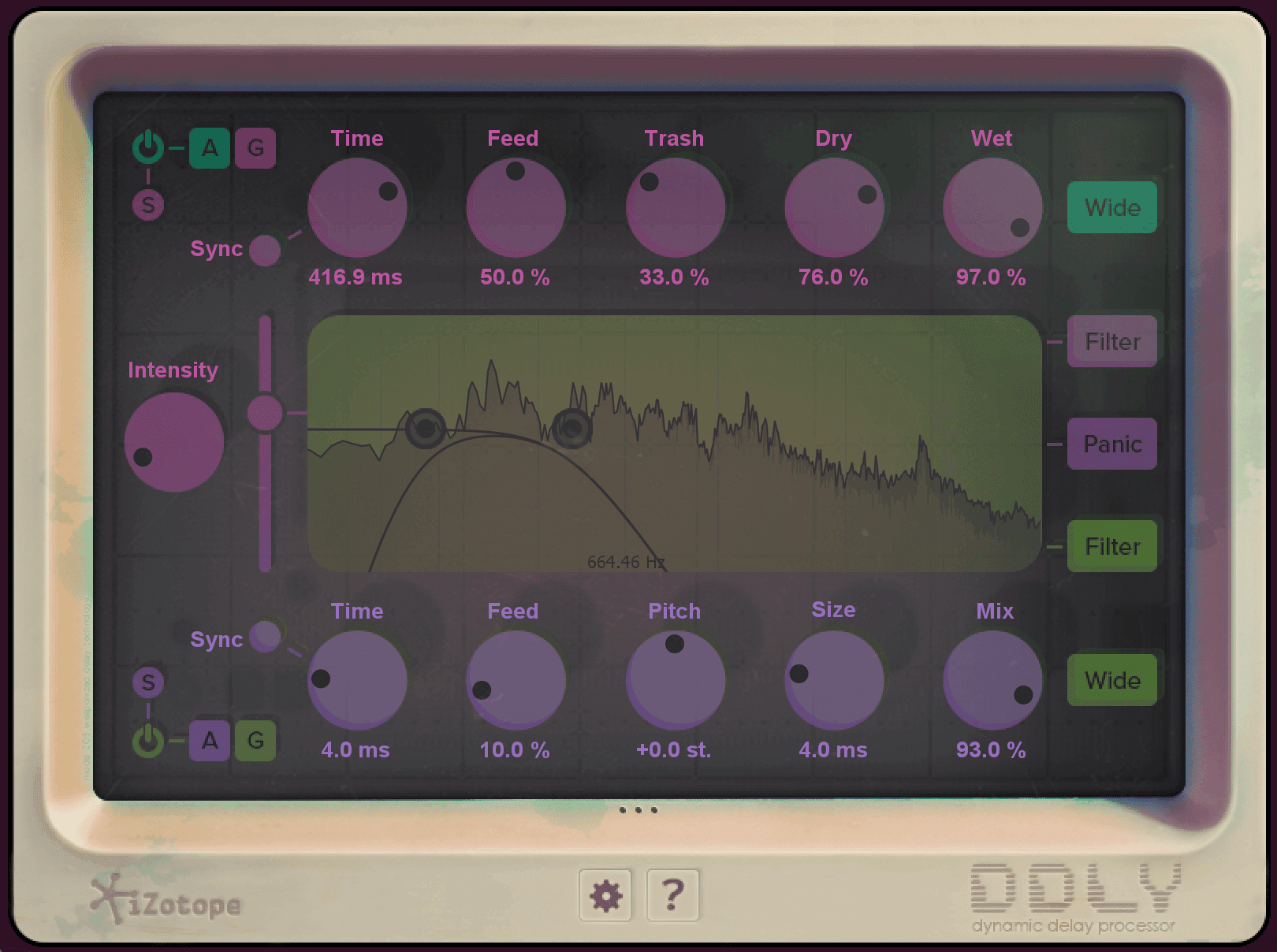1277x952 pixels.
Task: Select the top delay A mode button
Action: coord(210,148)
